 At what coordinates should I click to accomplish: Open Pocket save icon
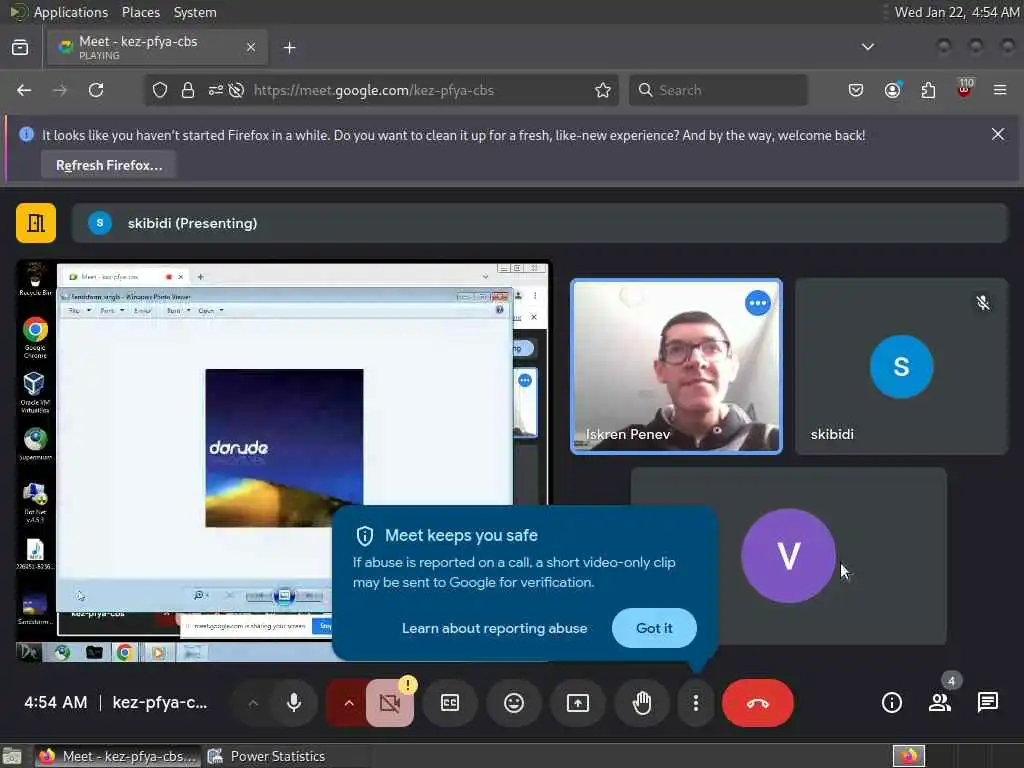(856, 90)
